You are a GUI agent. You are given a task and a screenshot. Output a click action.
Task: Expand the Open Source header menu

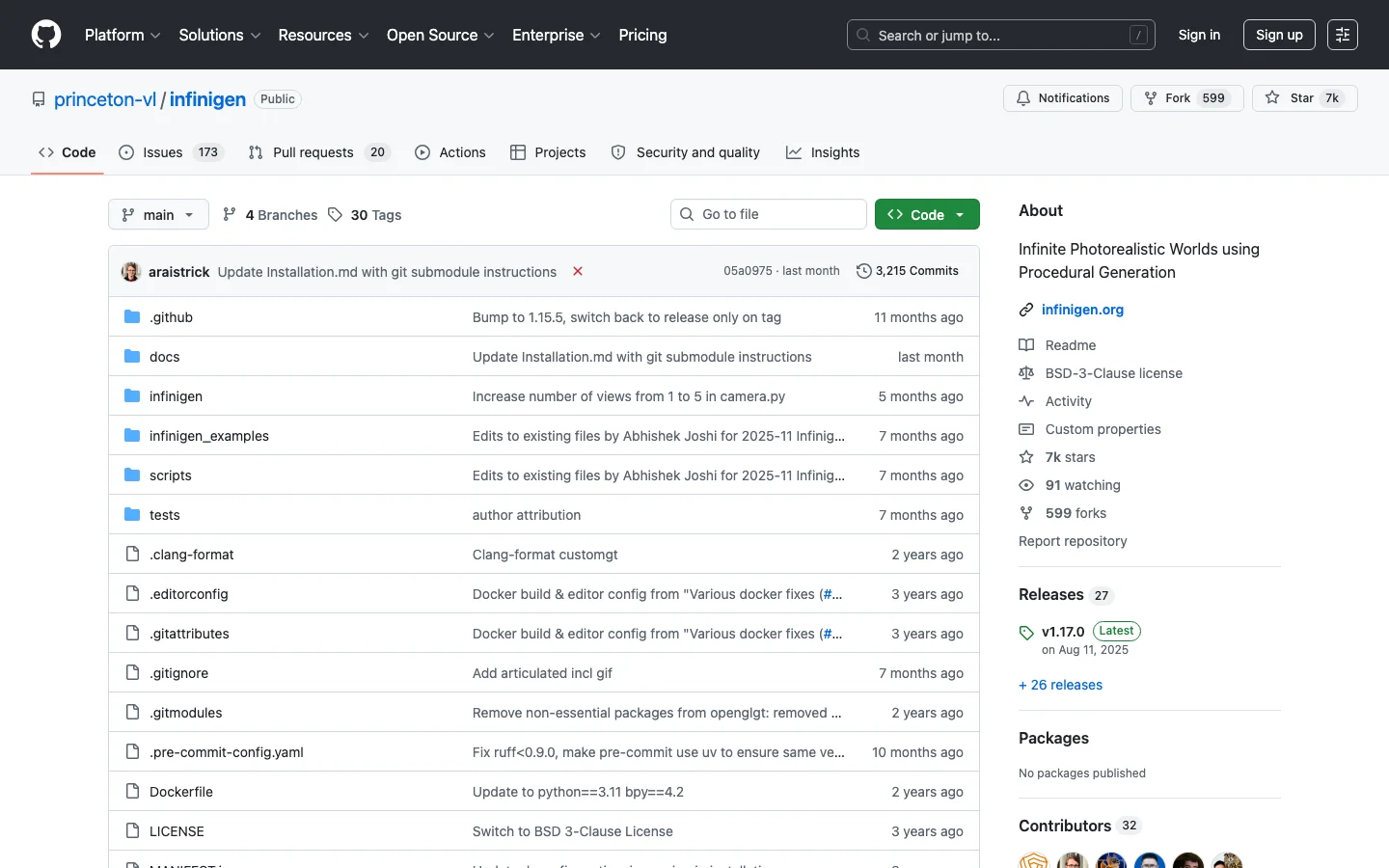click(x=441, y=35)
